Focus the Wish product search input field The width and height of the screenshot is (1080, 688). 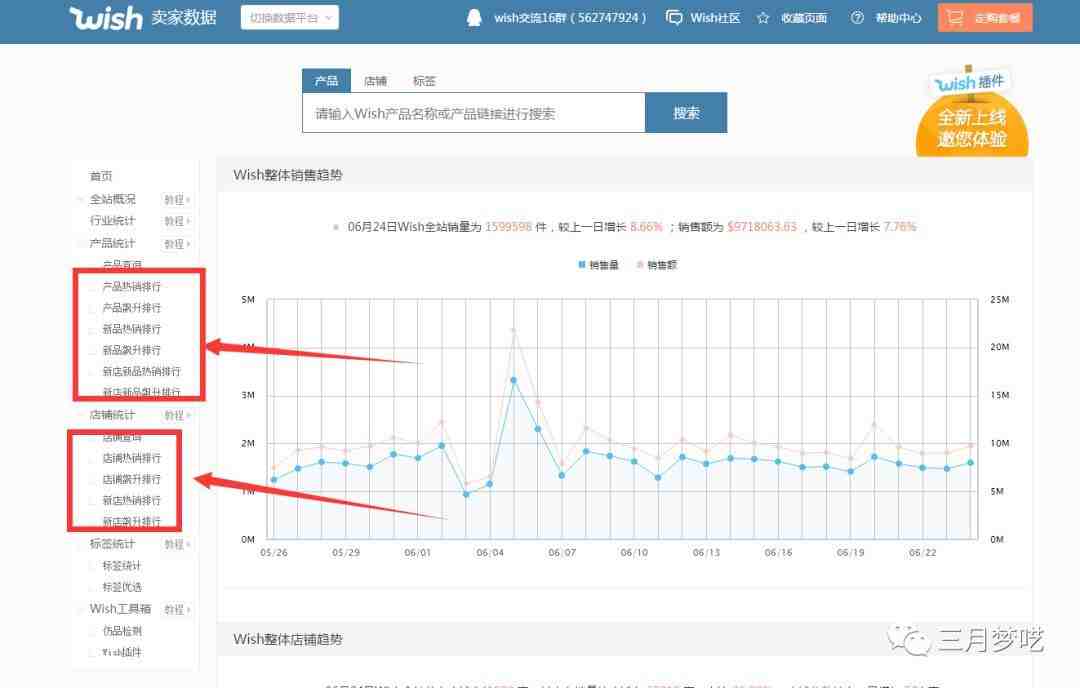point(474,113)
